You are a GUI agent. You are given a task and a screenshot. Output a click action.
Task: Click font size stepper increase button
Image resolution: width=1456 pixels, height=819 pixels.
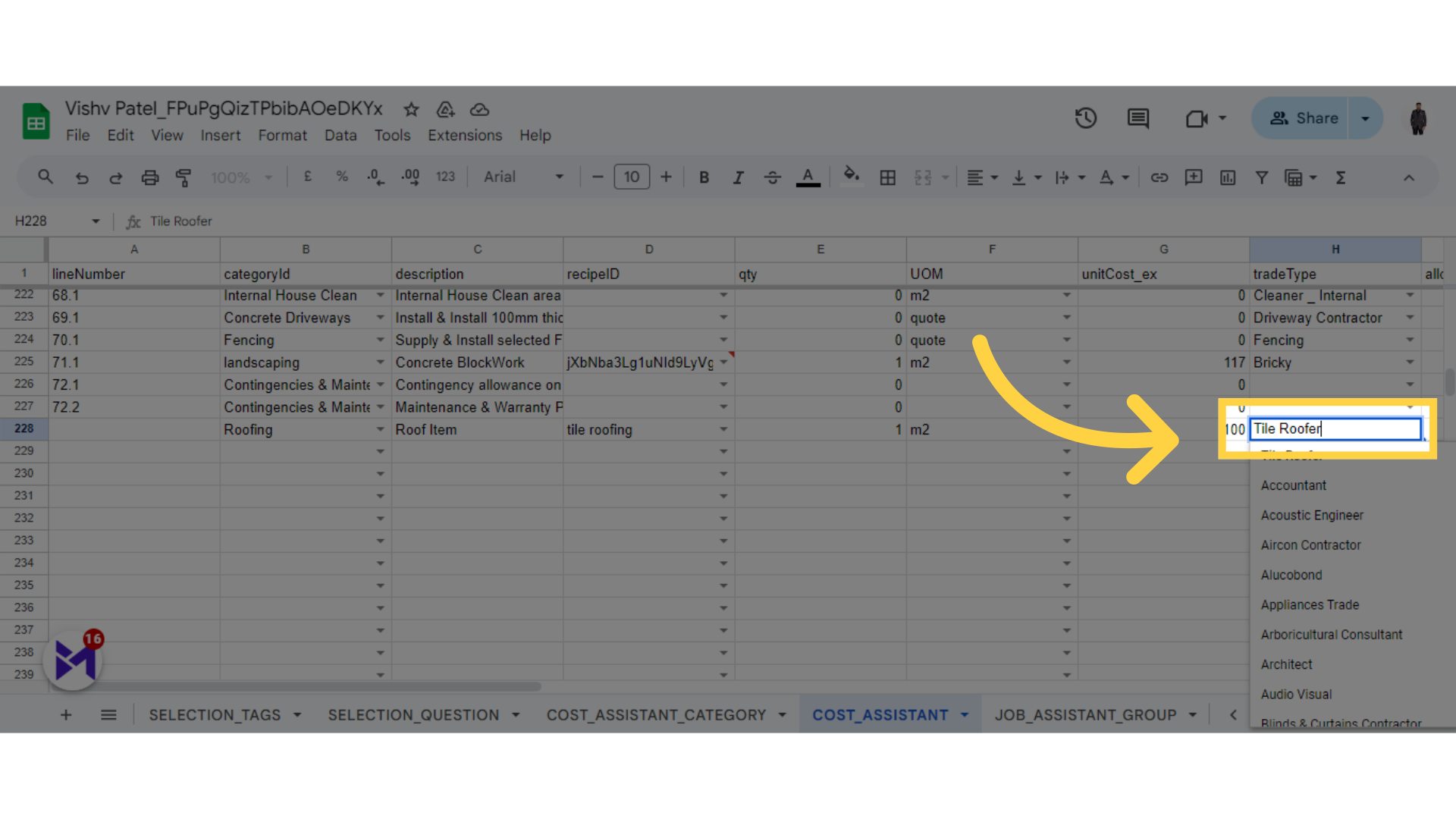[665, 178]
